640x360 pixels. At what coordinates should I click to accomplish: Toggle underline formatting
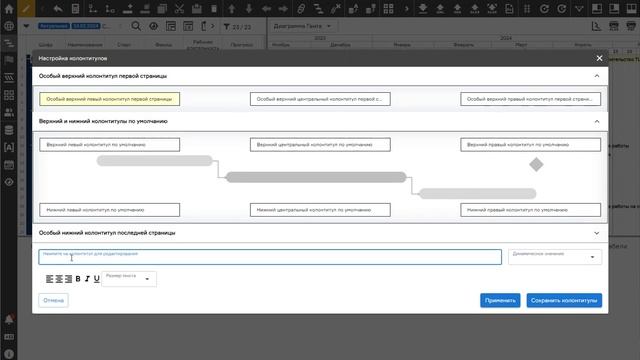pyautogui.click(x=96, y=279)
